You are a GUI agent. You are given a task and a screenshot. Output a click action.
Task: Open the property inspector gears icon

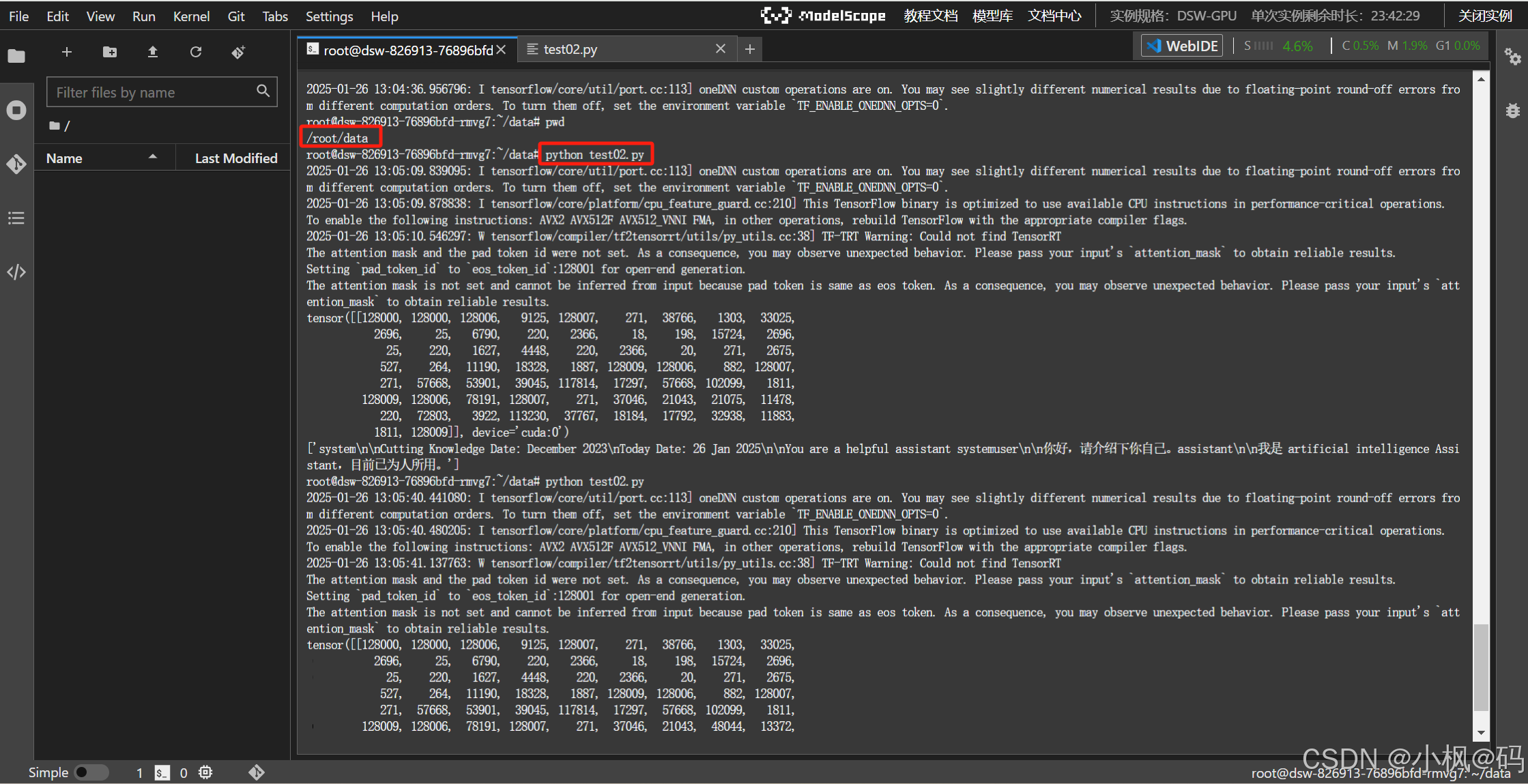tap(1512, 57)
